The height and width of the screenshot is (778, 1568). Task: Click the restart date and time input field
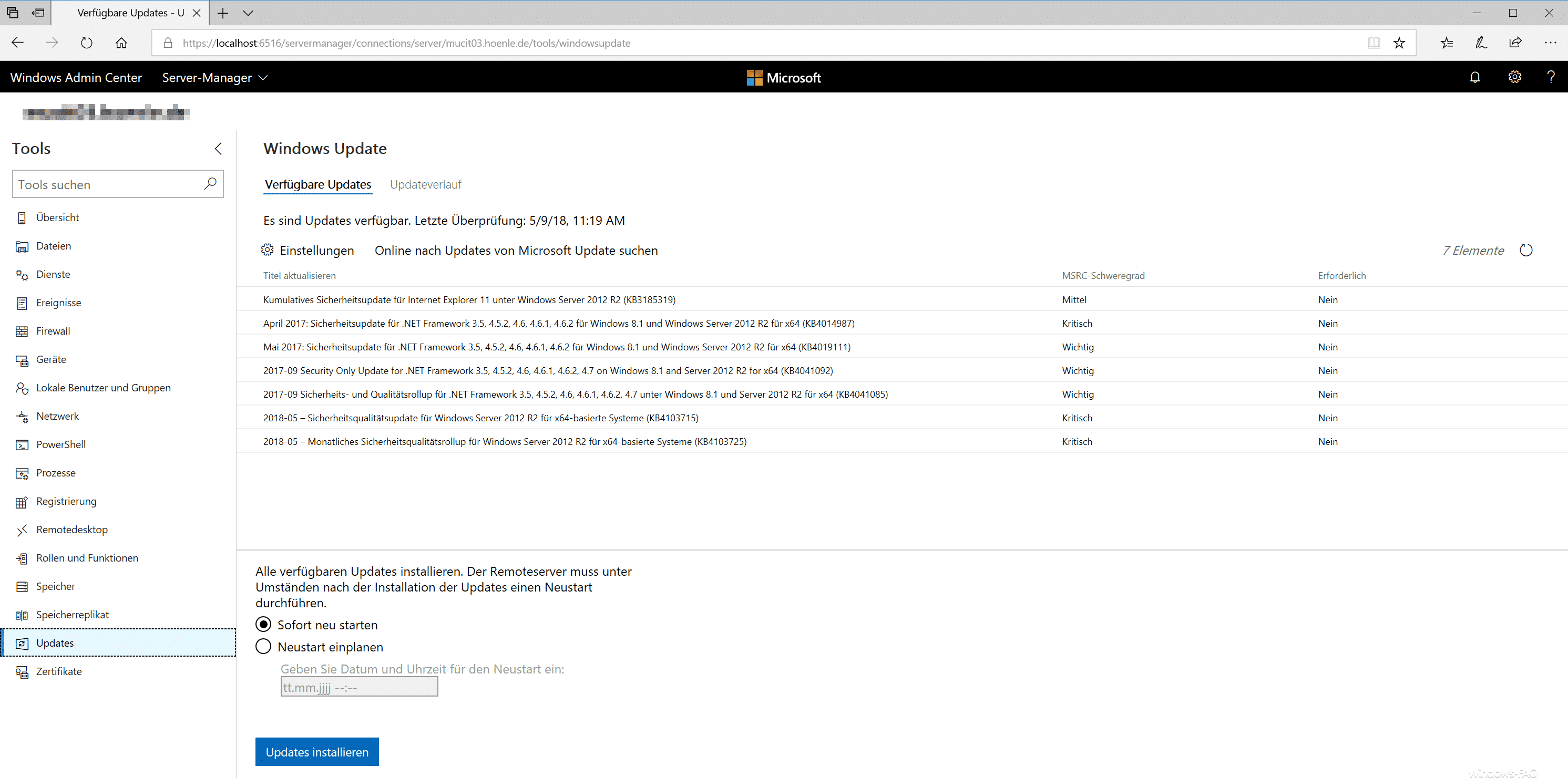point(359,686)
